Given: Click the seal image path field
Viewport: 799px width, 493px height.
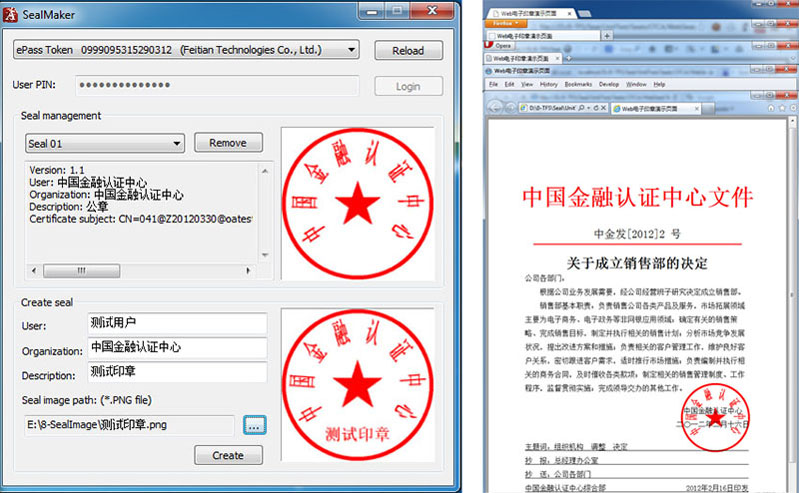Looking at the screenshot, I should (x=129, y=425).
